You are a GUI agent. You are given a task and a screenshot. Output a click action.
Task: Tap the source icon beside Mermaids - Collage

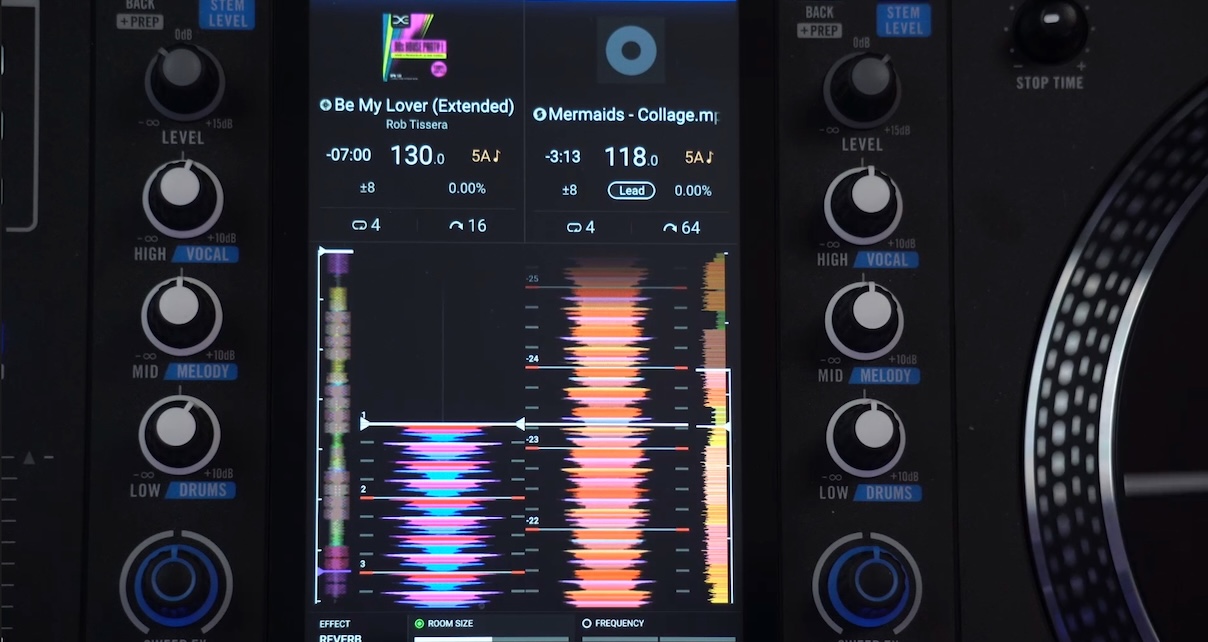click(x=539, y=114)
